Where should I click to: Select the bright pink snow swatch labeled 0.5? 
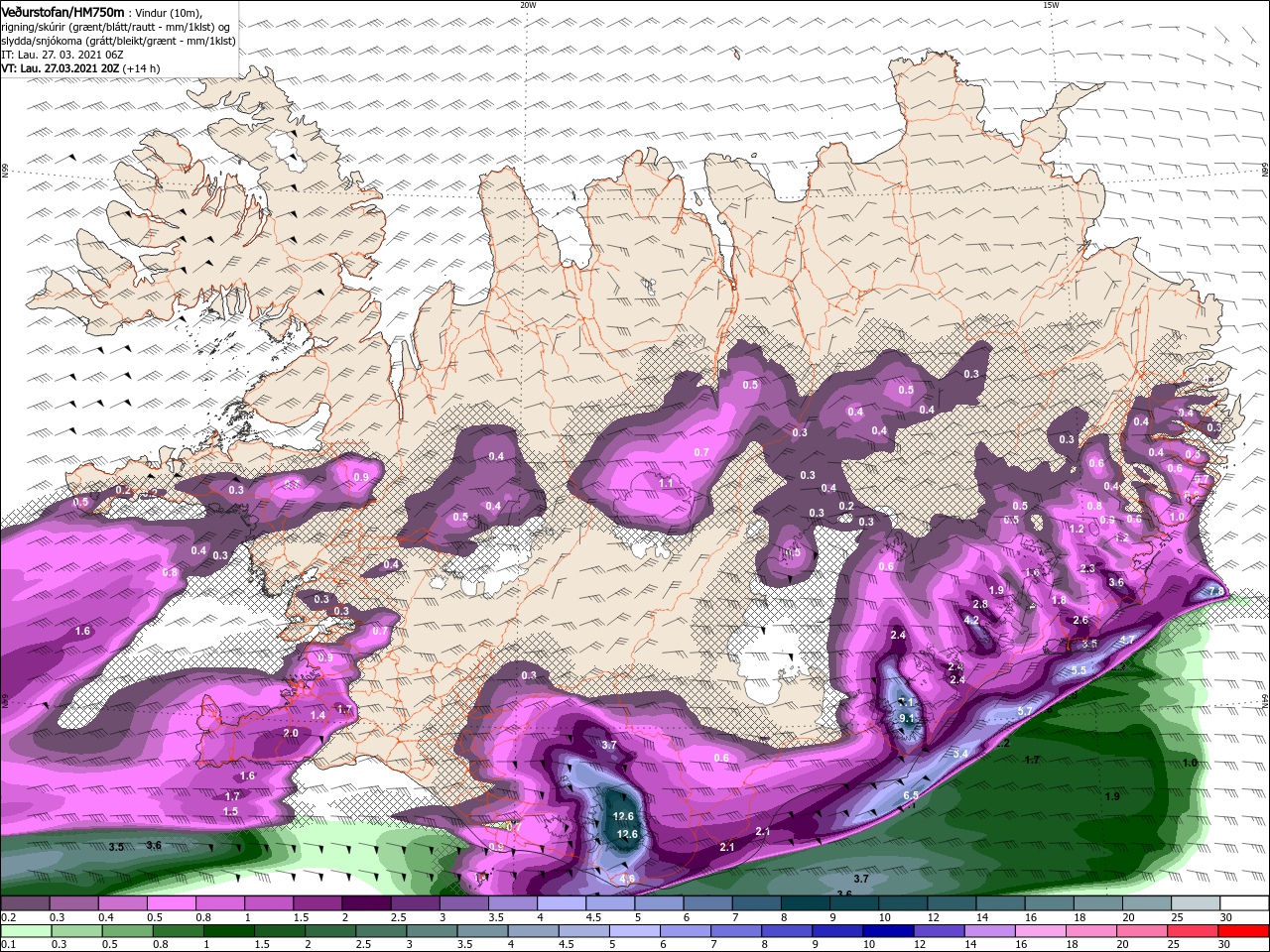[171, 902]
